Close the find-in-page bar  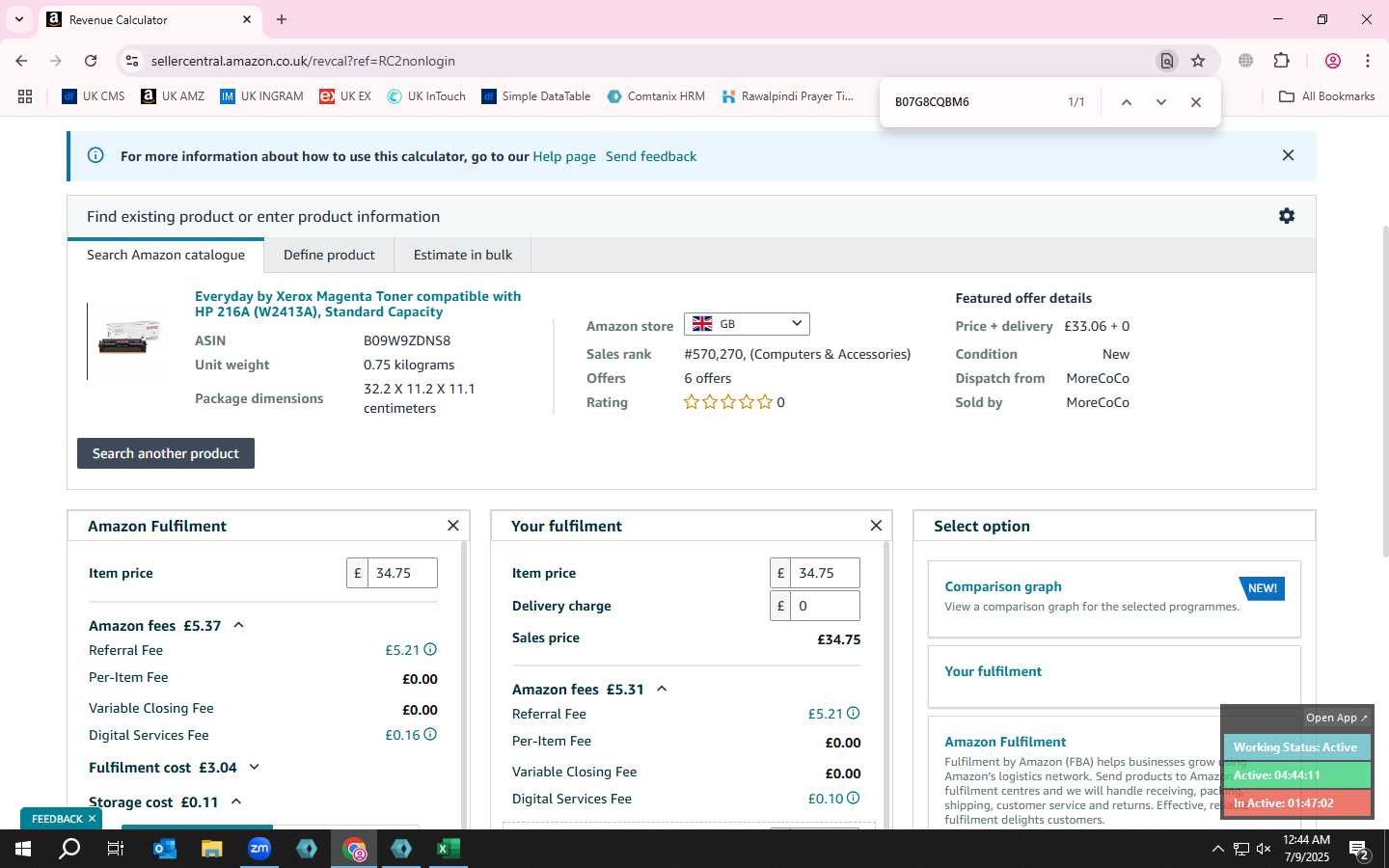click(1196, 102)
